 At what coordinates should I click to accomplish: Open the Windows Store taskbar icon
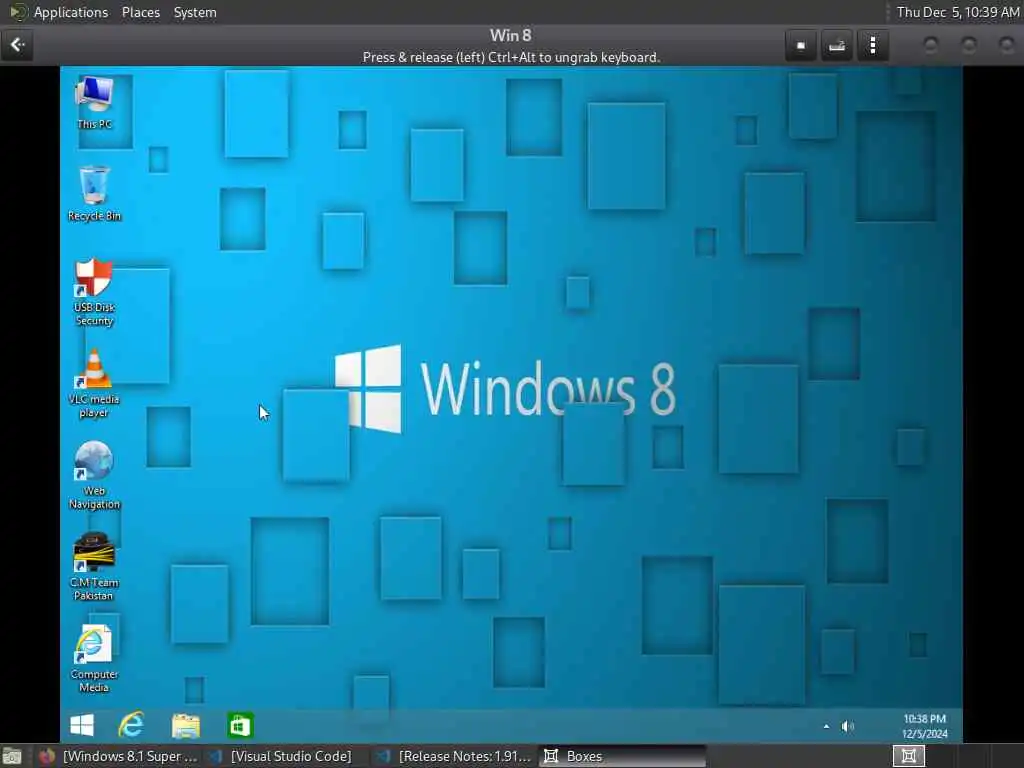240,725
